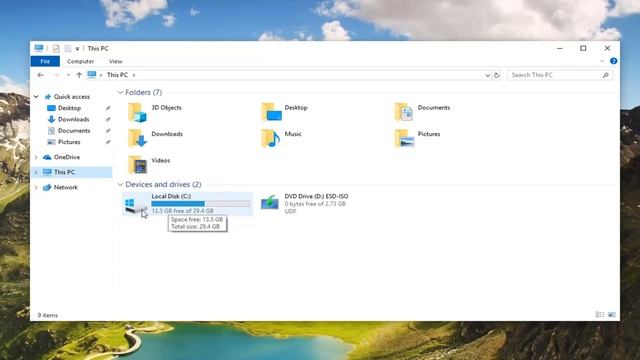The width and height of the screenshot is (640, 360).
Task: Open the address bar history dropdown
Action: click(x=487, y=76)
